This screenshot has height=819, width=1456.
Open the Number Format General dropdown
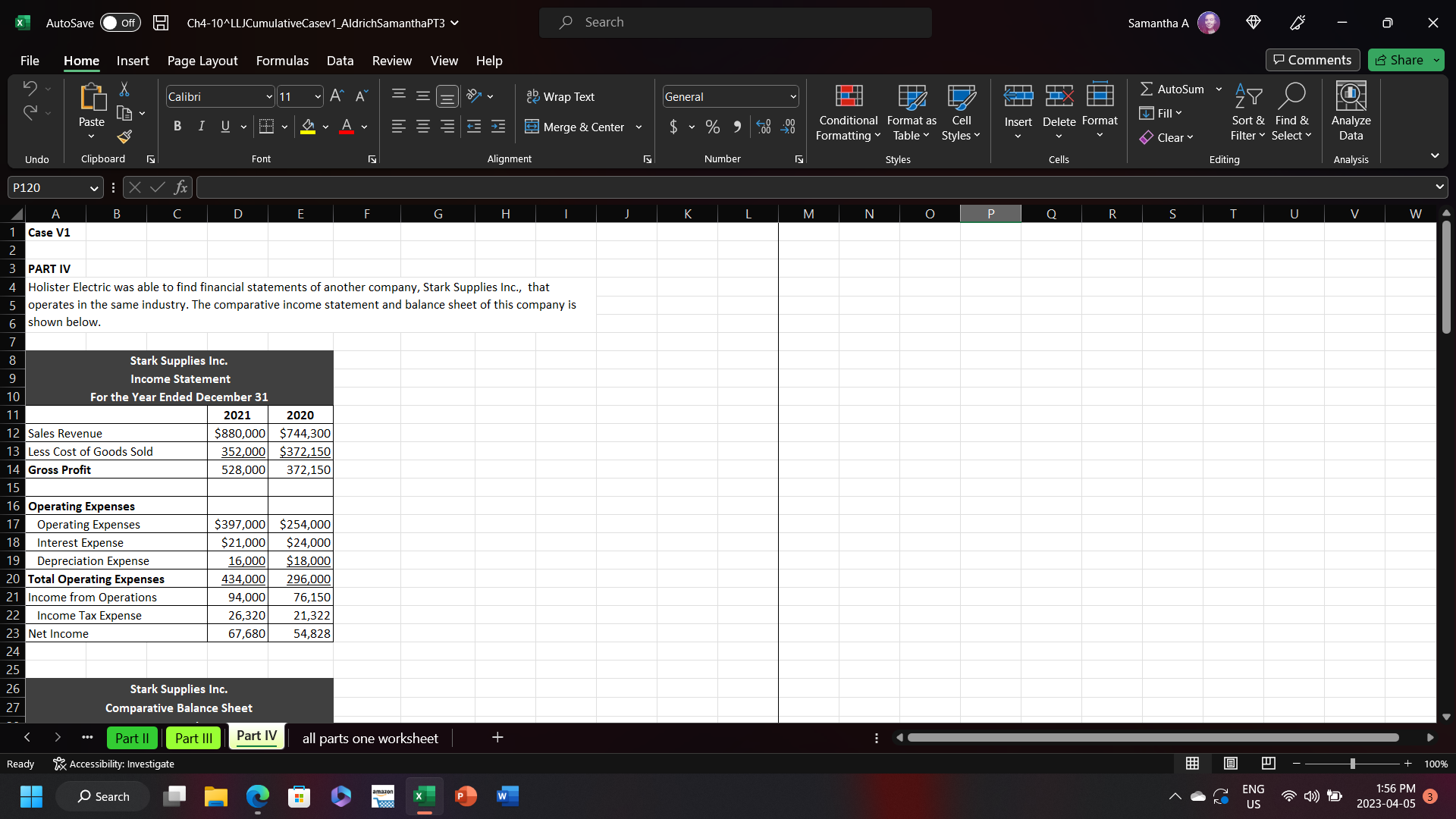(793, 97)
